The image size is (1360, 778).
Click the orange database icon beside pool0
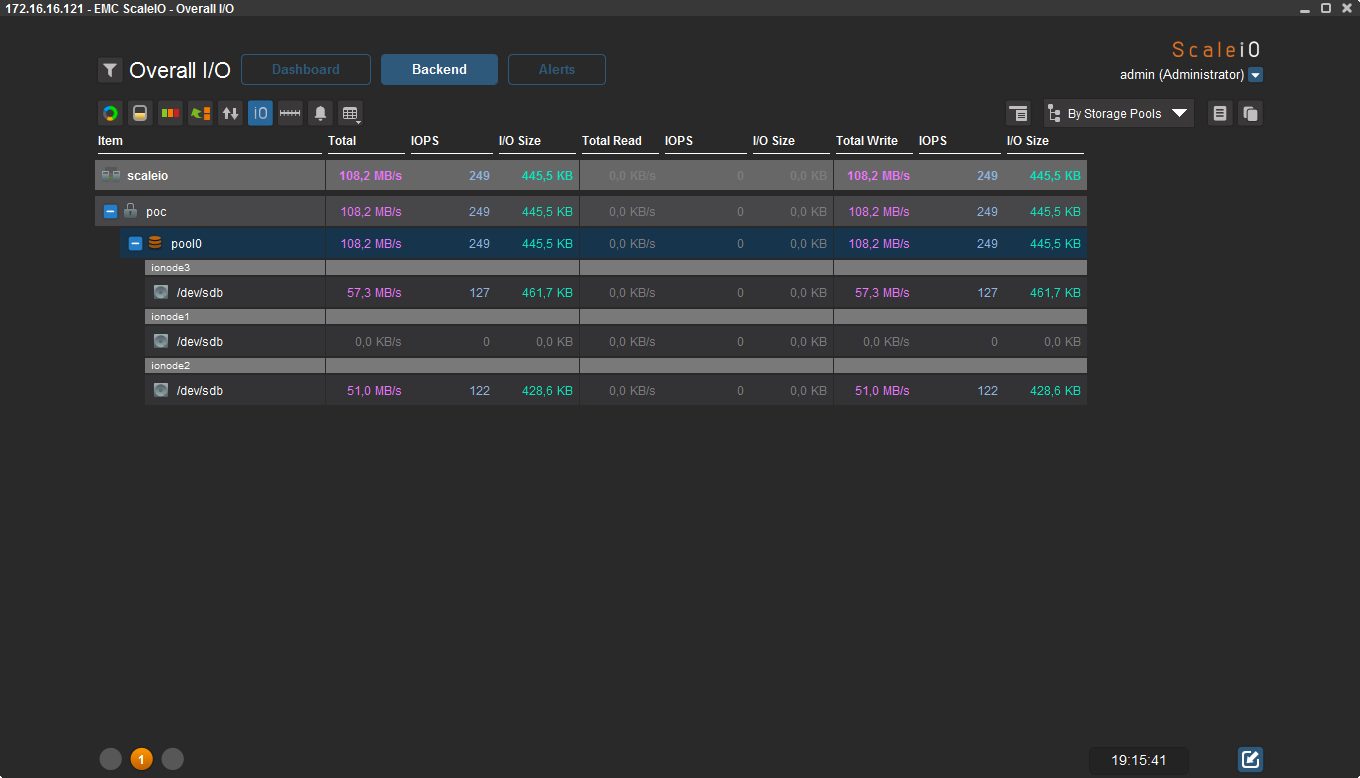(x=155, y=243)
